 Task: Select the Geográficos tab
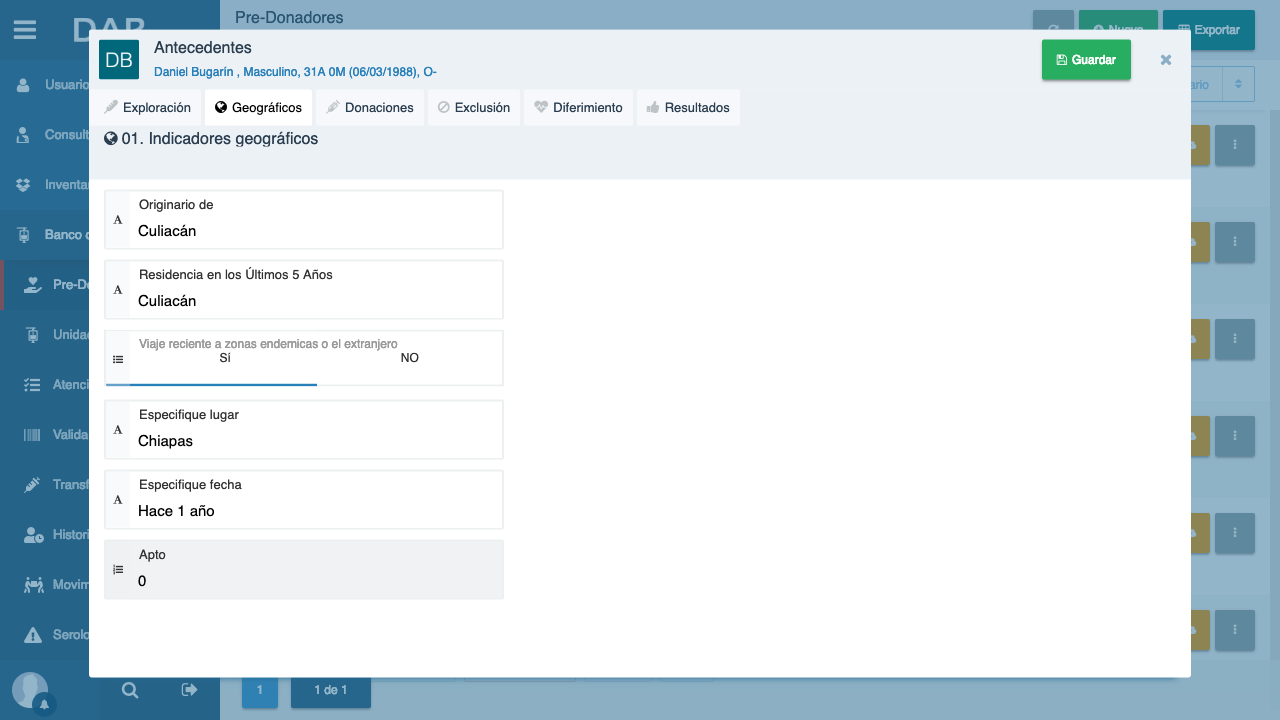tap(258, 107)
